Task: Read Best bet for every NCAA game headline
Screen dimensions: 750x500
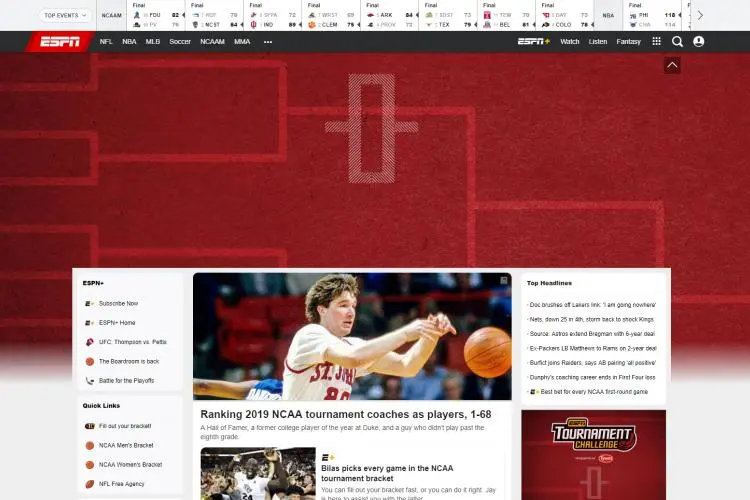Action: pyautogui.click(x=594, y=392)
